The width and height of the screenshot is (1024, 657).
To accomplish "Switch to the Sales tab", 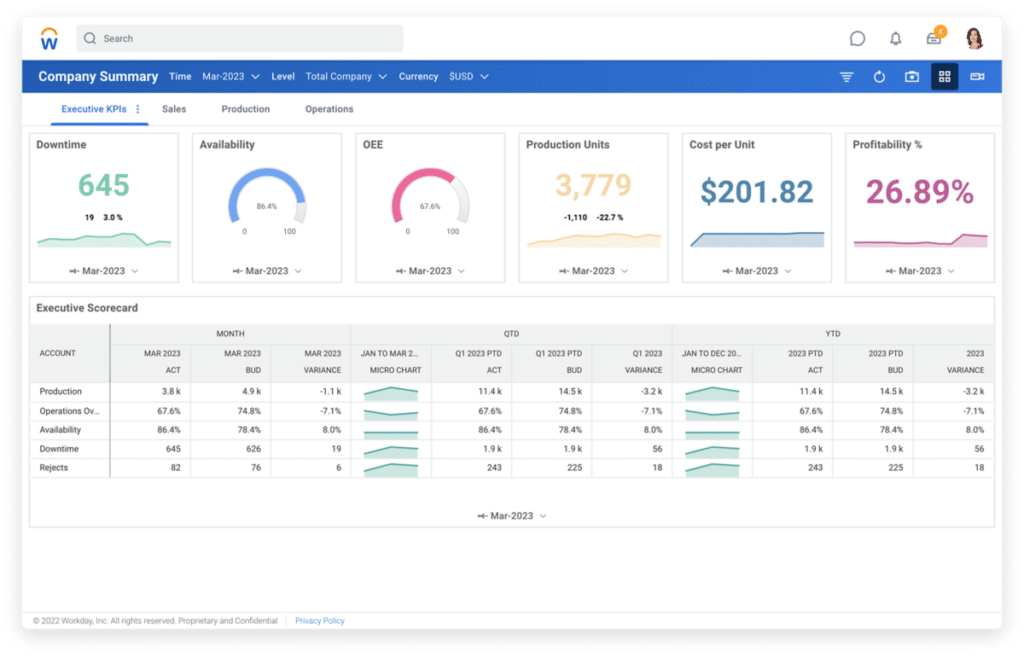I will click(x=174, y=109).
